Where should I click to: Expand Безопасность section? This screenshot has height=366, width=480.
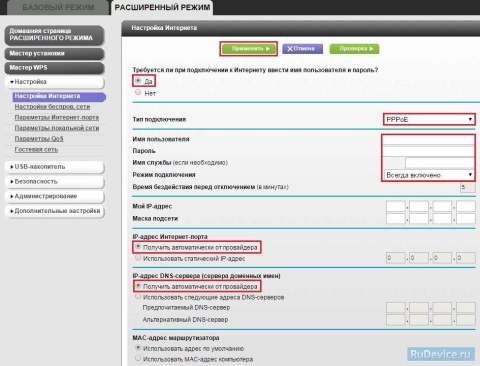pos(54,182)
